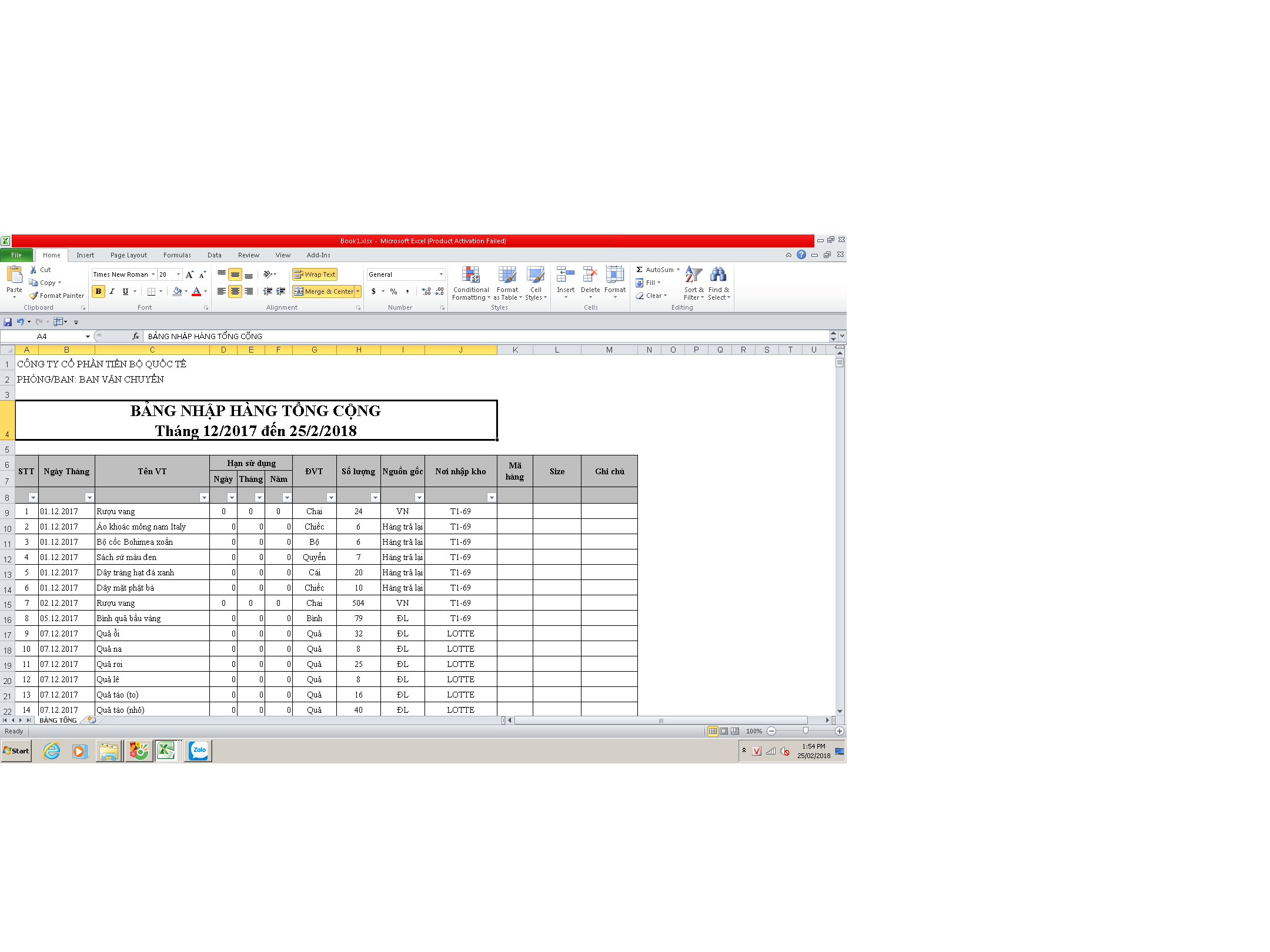Open the General number format dropdown
The height and width of the screenshot is (952, 1270).
tap(441, 274)
